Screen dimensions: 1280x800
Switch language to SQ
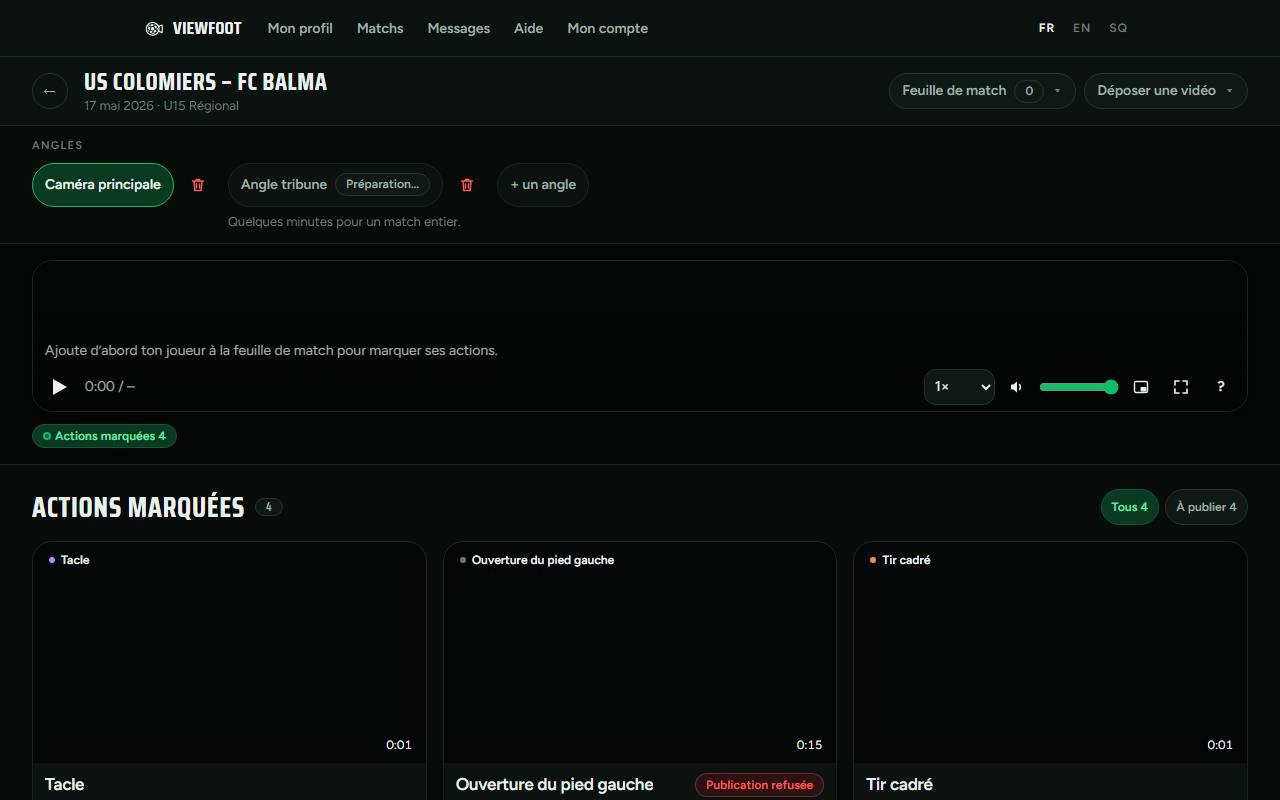(1118, 28)
